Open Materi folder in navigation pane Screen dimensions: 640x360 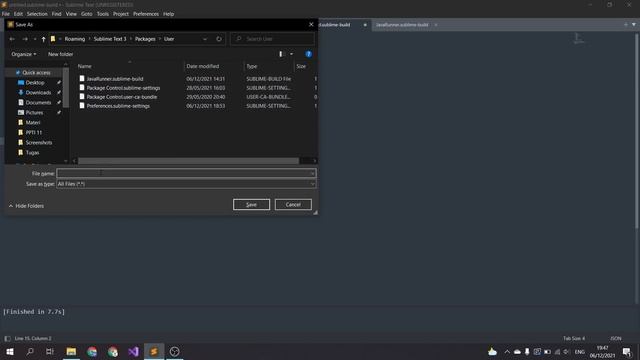click(33, 122)
